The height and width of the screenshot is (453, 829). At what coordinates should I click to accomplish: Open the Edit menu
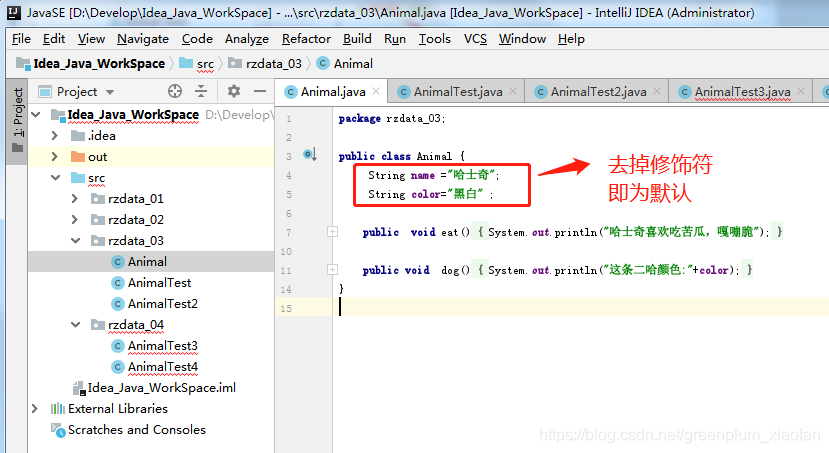54,39
